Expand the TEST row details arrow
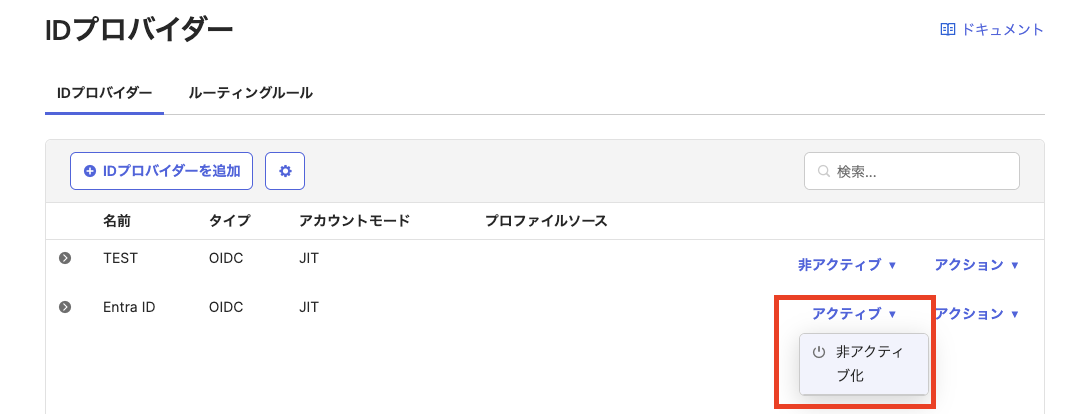 (x=65, y=258)
